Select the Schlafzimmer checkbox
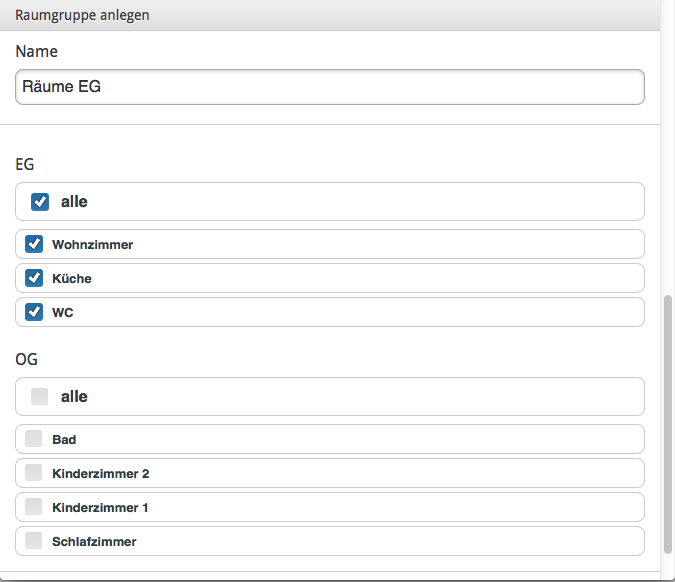 pos(34,541)
